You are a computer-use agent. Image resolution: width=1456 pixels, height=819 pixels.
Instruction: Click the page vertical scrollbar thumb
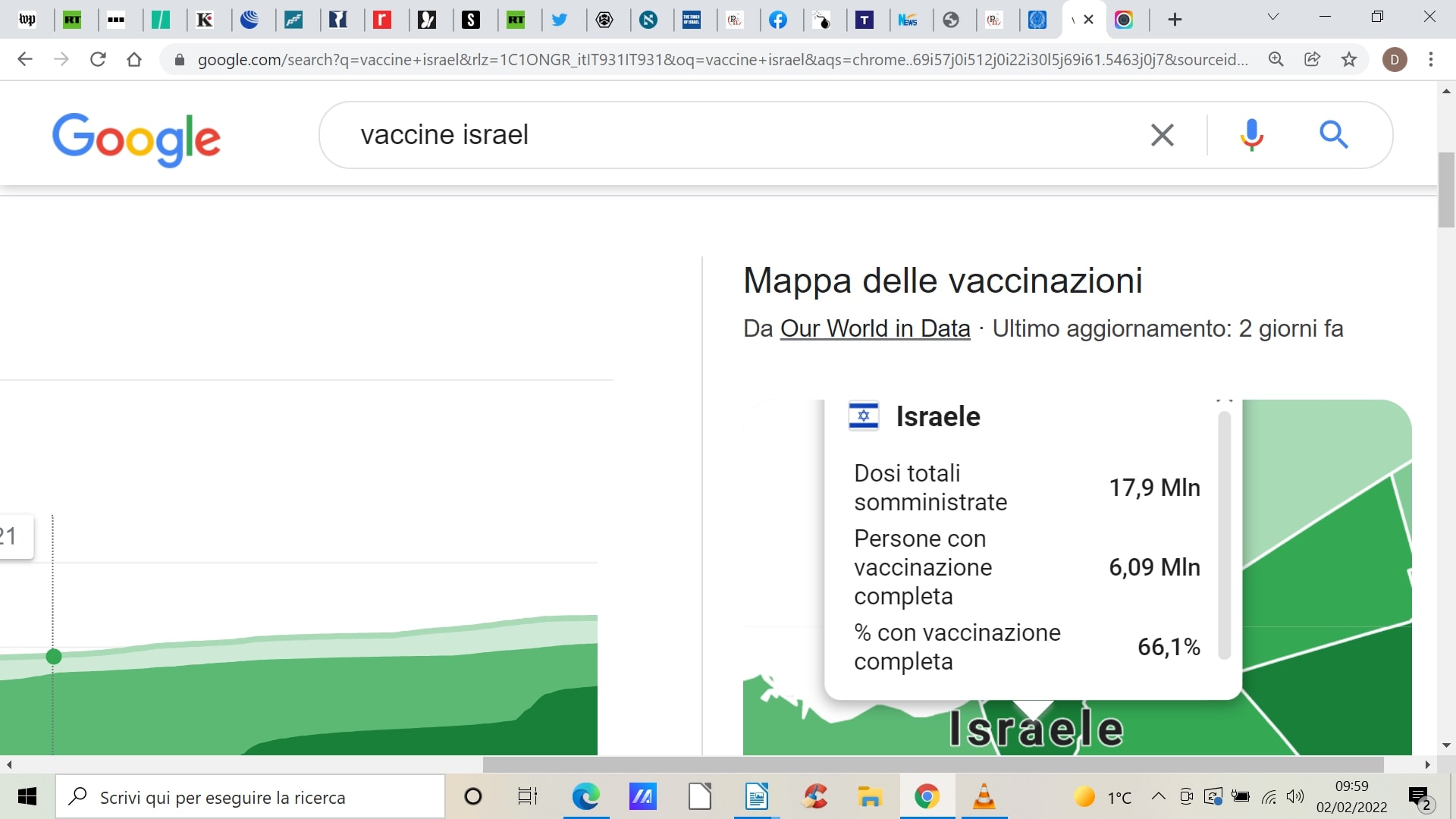click(x=1446, y=190)
